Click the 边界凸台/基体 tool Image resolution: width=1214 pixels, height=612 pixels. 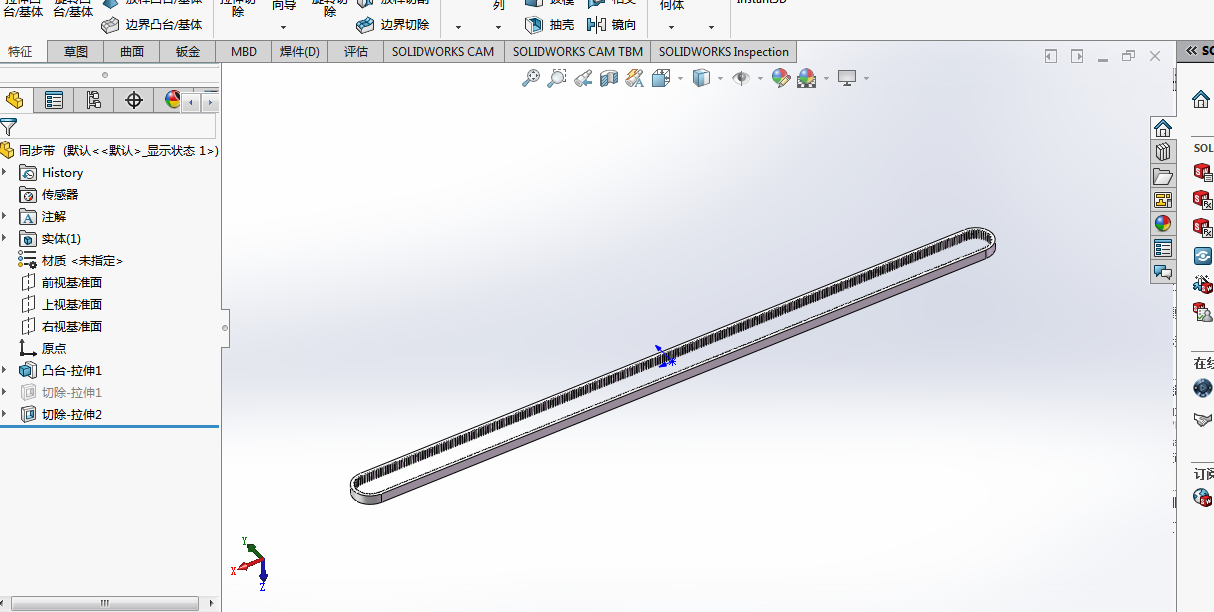[152, 24]
